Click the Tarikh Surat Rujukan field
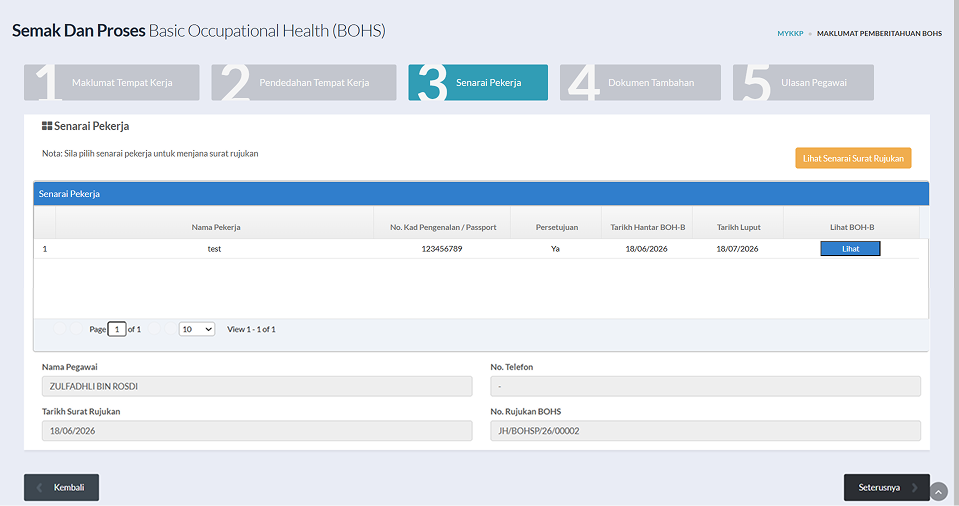 click(257, 431)
